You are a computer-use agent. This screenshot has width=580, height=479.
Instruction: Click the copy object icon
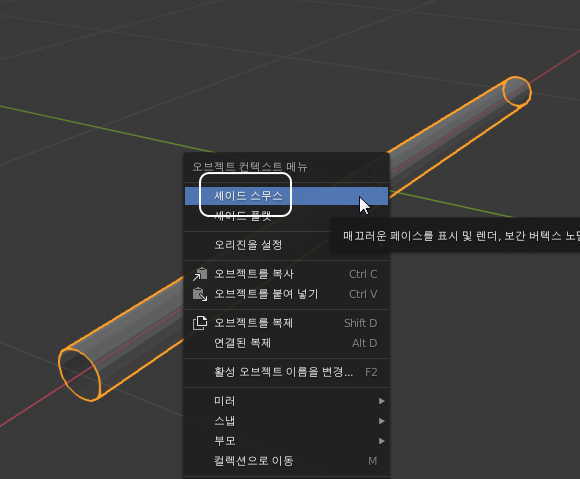coord(200,274)
